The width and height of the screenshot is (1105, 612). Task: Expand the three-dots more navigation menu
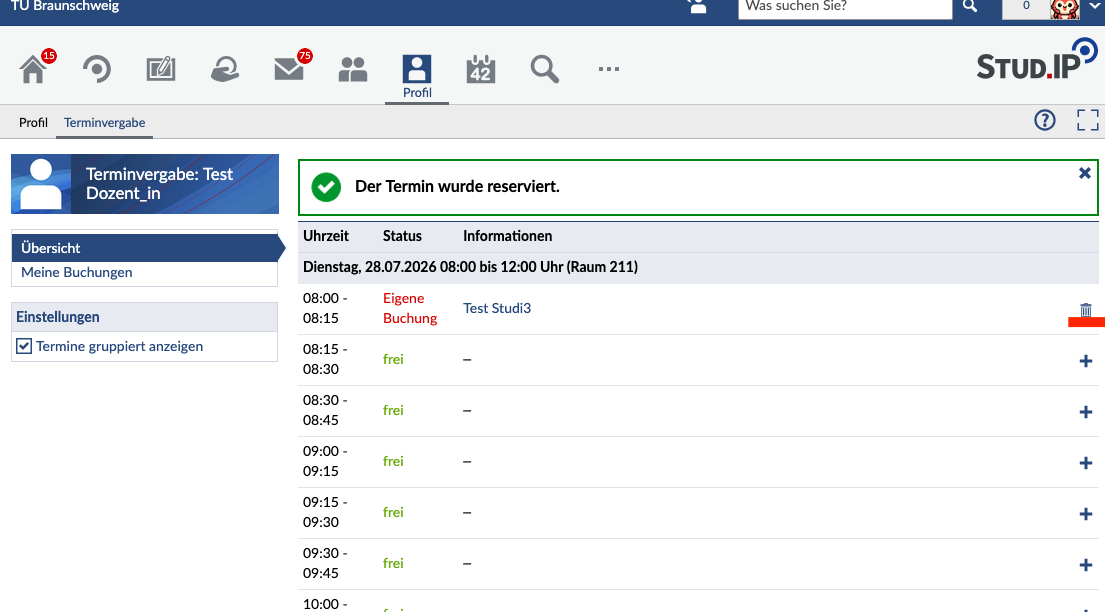pos(608,69)
